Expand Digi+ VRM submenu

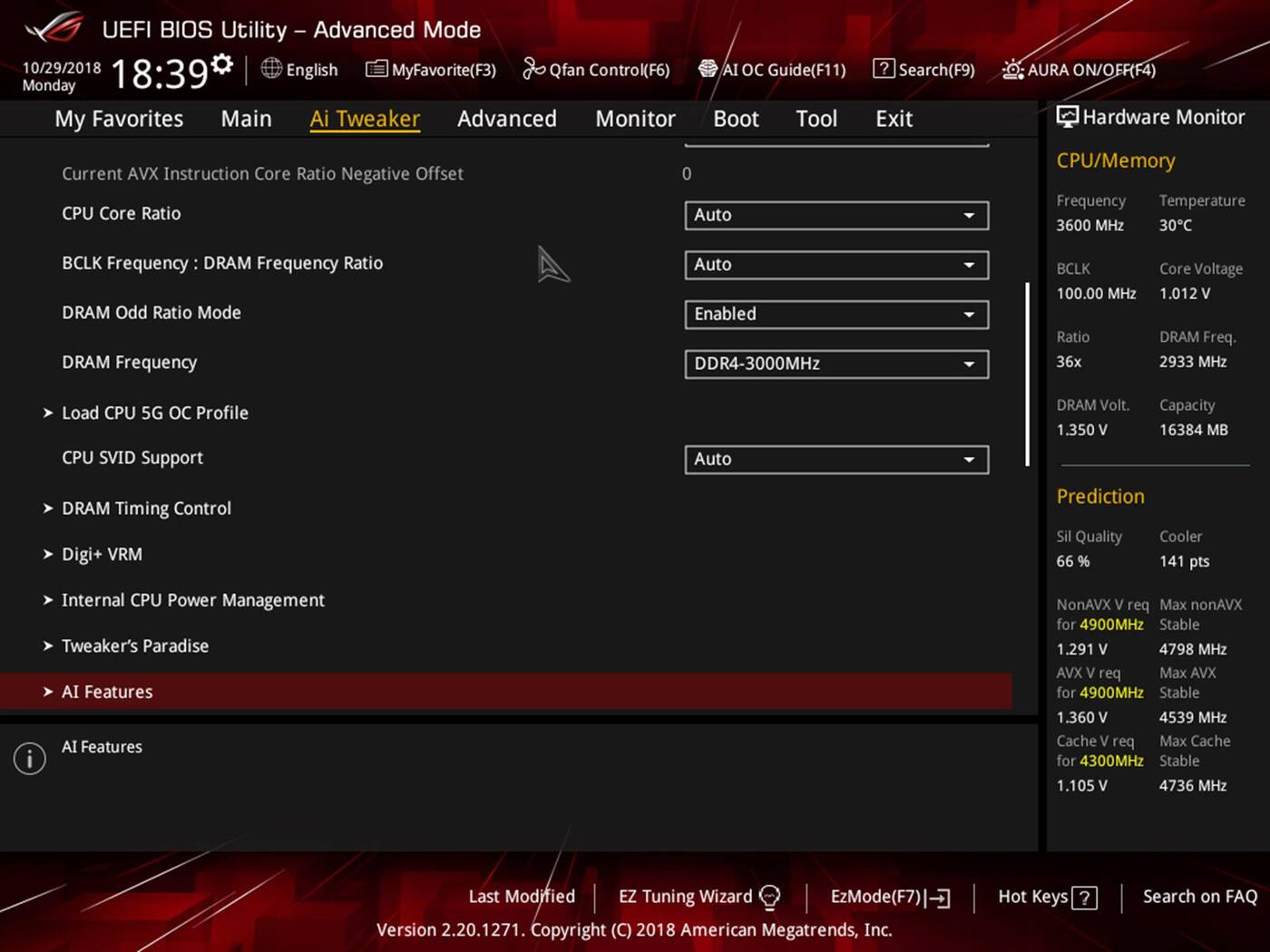click(x=102, y=554)
